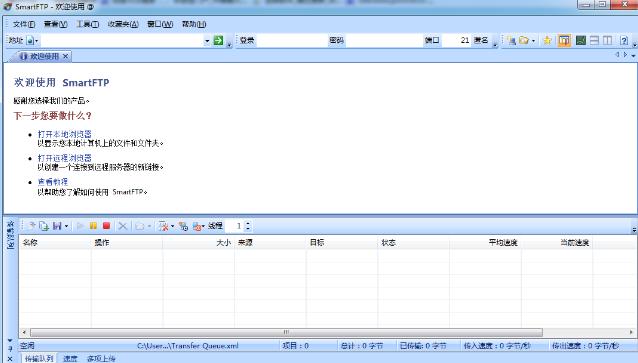Image resolution: width=638 pixels, height=363 pixels.
Task: Close the 欢迎使用 tab
Action: coord(66,56)
